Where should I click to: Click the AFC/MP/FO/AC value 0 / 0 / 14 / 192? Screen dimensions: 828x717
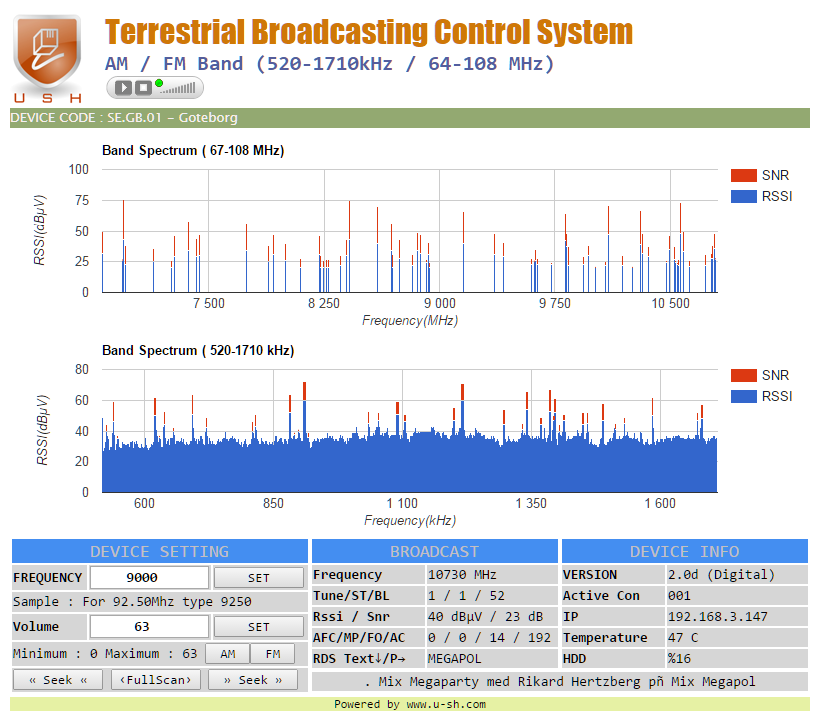tap(489, 638)
